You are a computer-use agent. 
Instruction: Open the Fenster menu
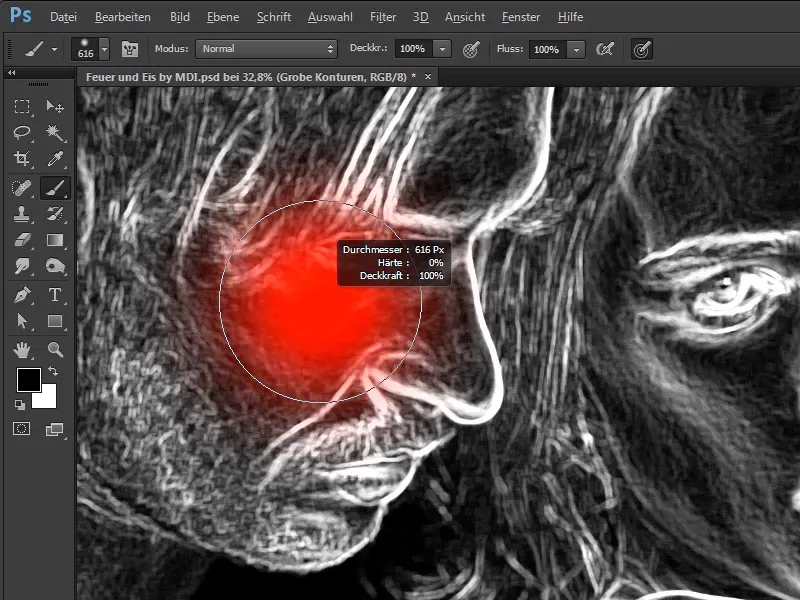pyautogui.click(x=520, y=17)
